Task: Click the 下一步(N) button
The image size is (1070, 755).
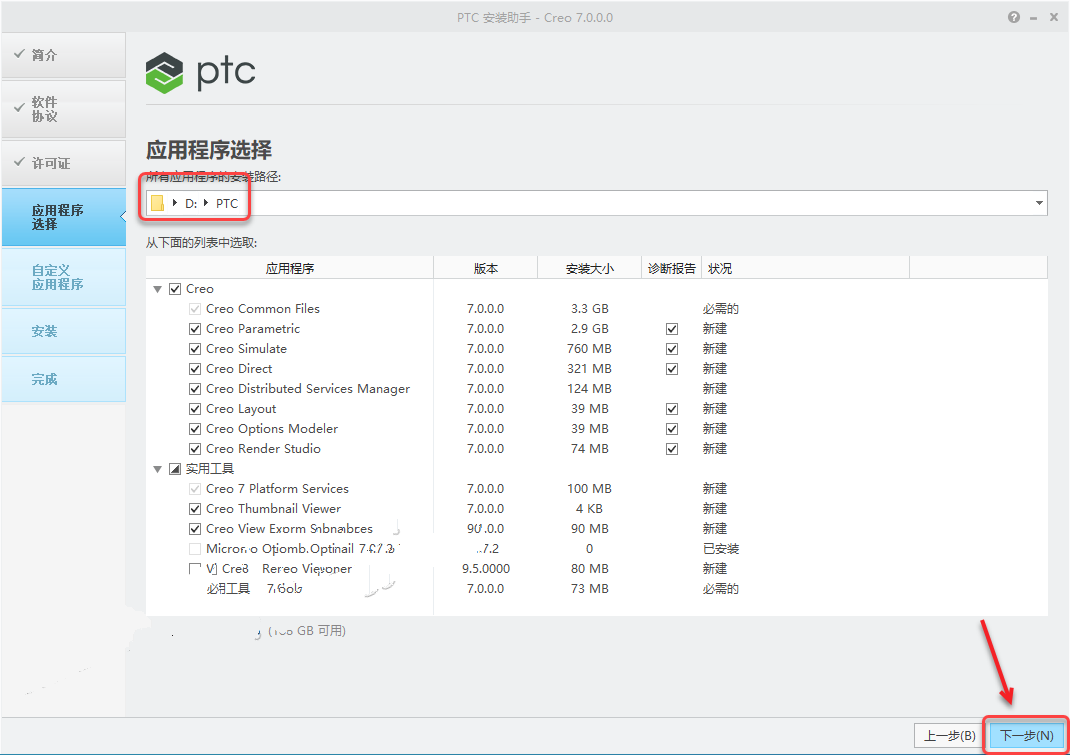Action: pyautogui.click(x=1026, y=735)
